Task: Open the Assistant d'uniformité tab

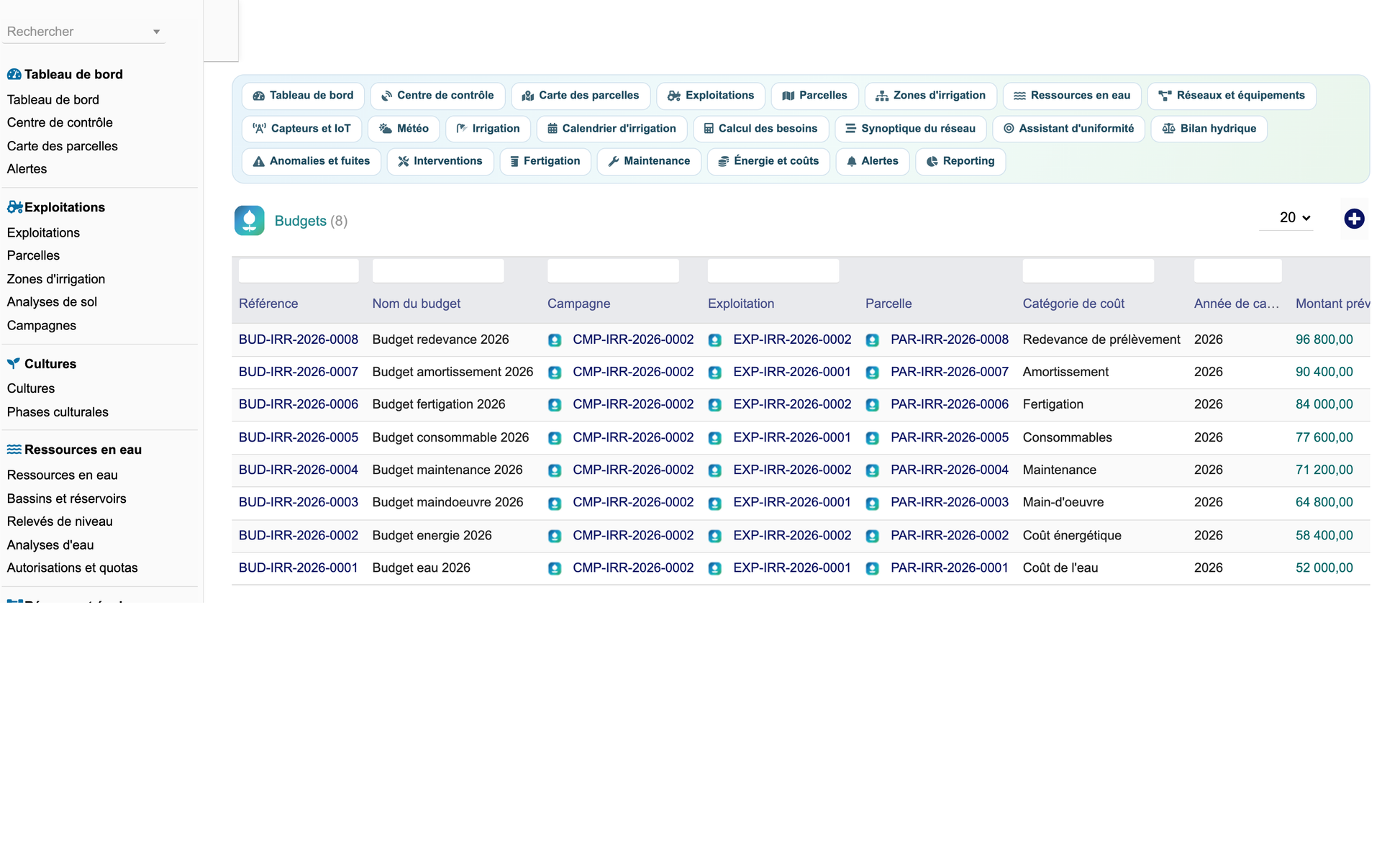Action: click(1068, 129)
